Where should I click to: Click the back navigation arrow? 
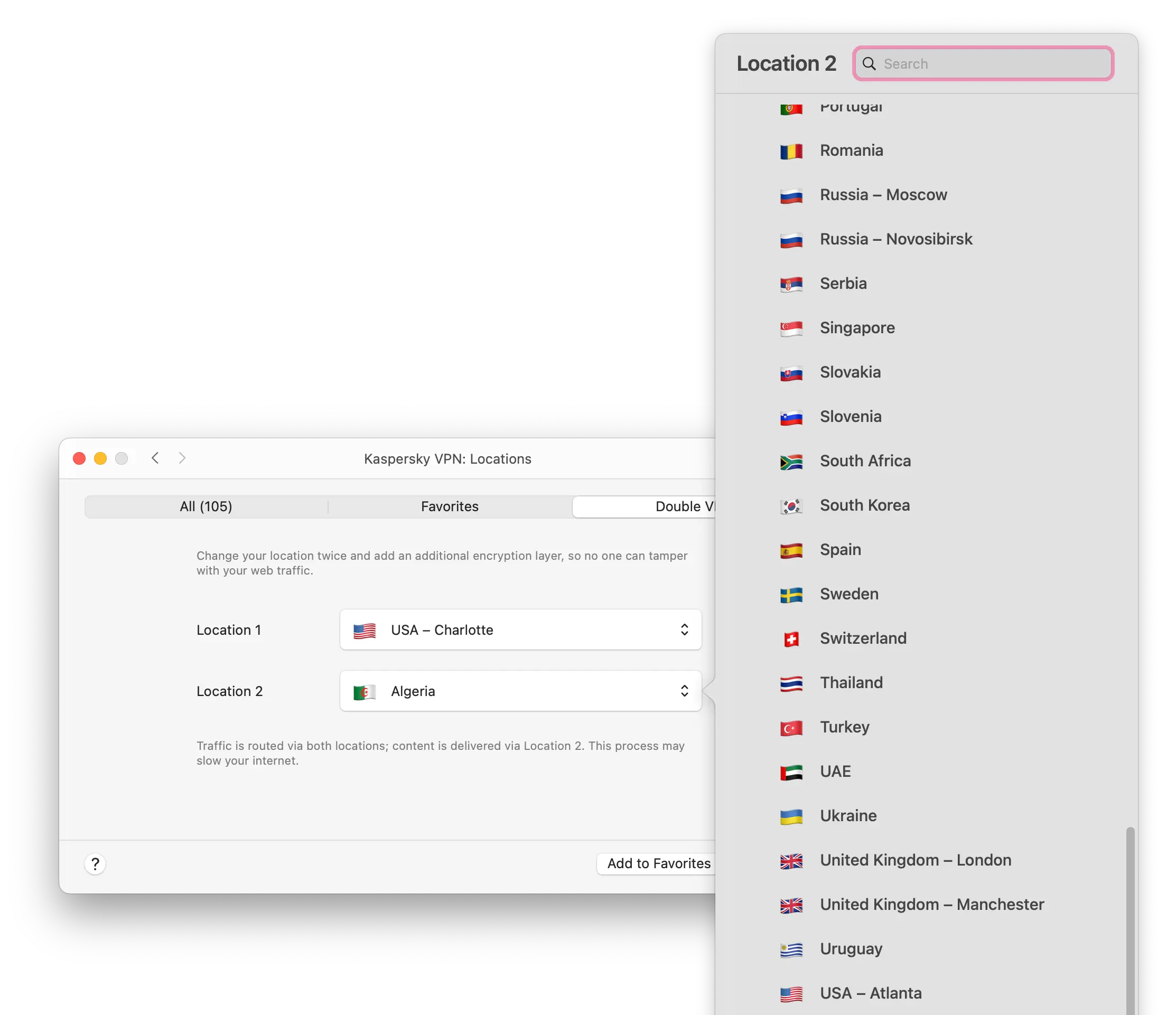click(x=154, y=458)
